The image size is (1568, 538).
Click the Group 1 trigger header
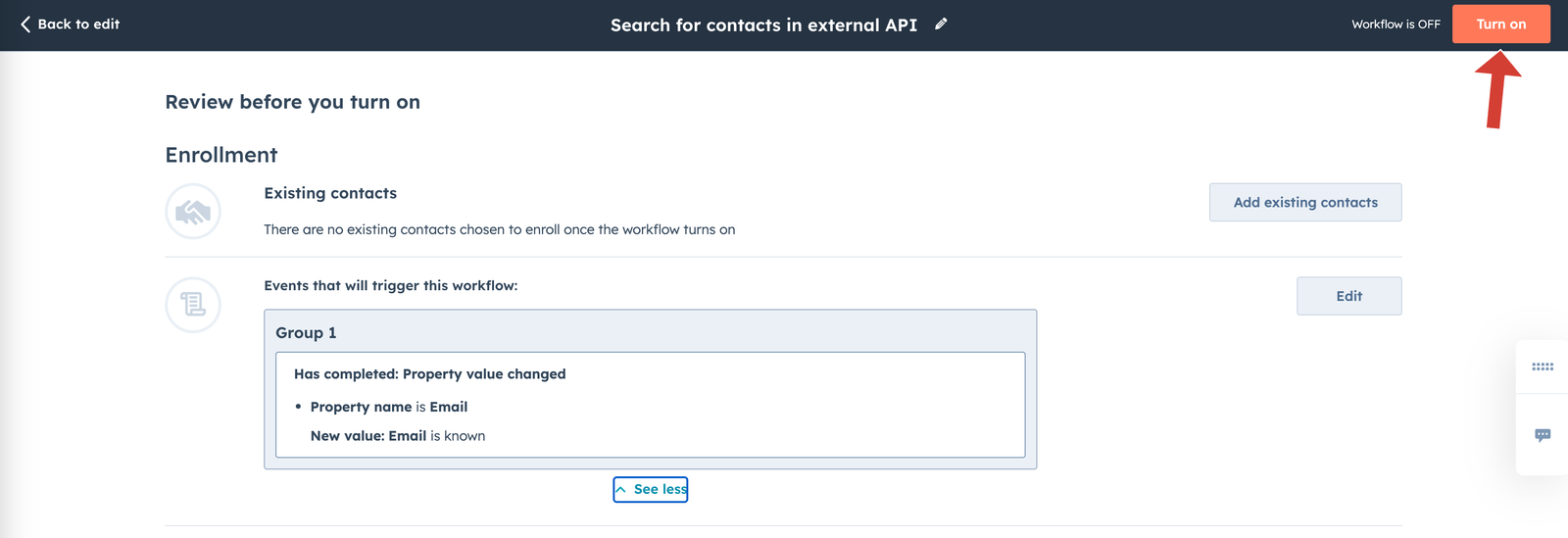pyautogui.click(x=306, y=333)
